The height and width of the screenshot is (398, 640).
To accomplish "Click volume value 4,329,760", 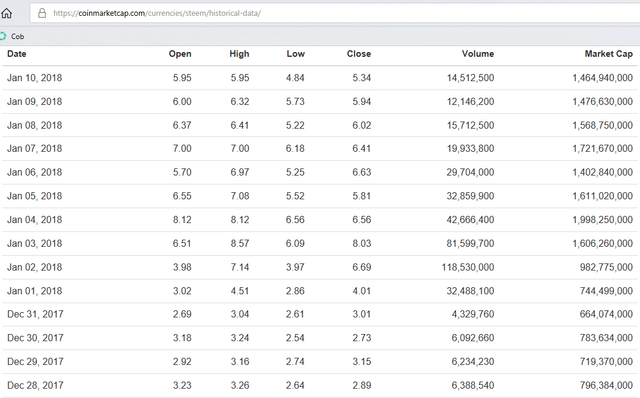I will tap(473, 314).
